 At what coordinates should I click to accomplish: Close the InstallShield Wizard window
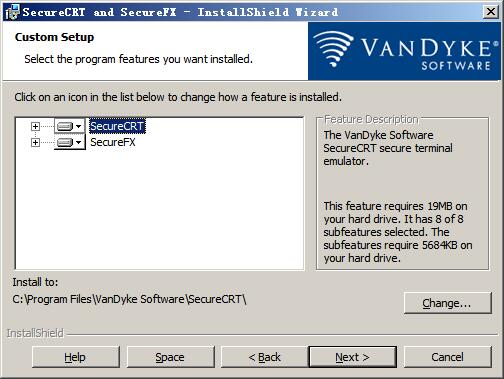[x=491, y=12]
